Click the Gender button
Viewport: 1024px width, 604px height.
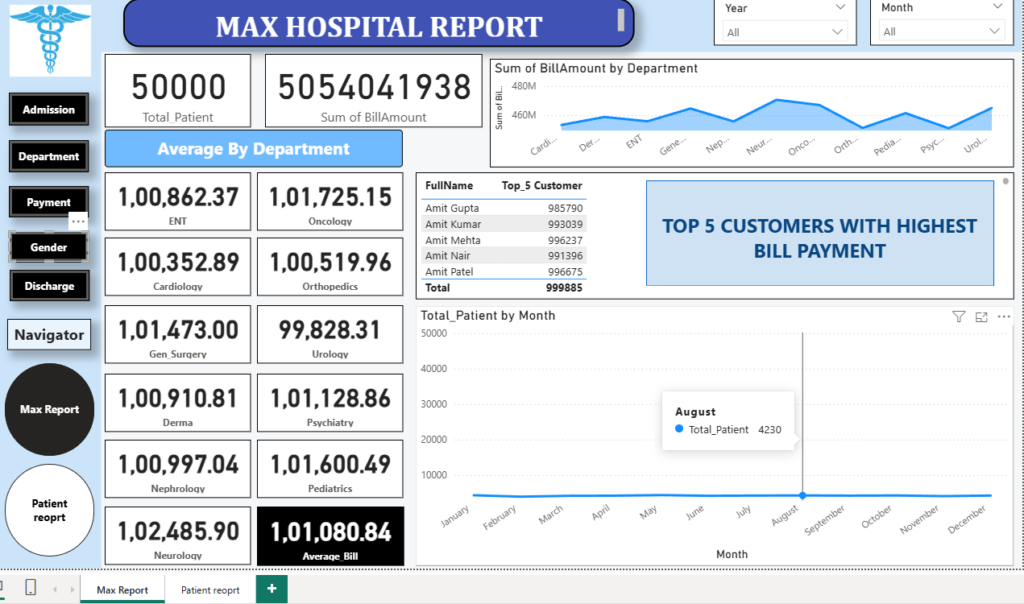click(49, 247)
